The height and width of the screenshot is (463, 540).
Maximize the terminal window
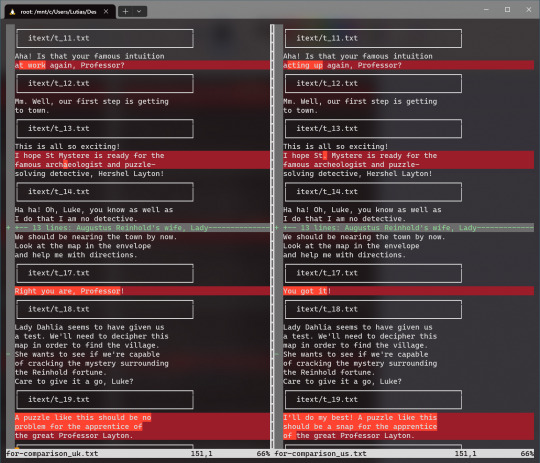click(x=507, y=10)
